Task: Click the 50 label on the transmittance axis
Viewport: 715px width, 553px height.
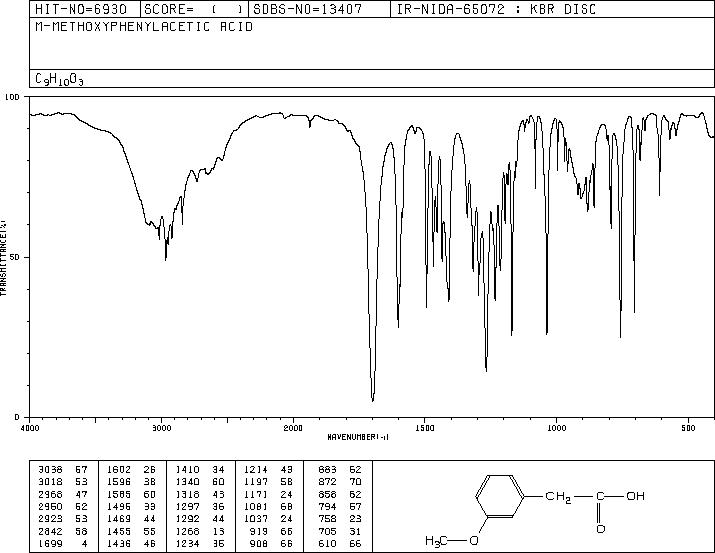Action: coord(15,257)
